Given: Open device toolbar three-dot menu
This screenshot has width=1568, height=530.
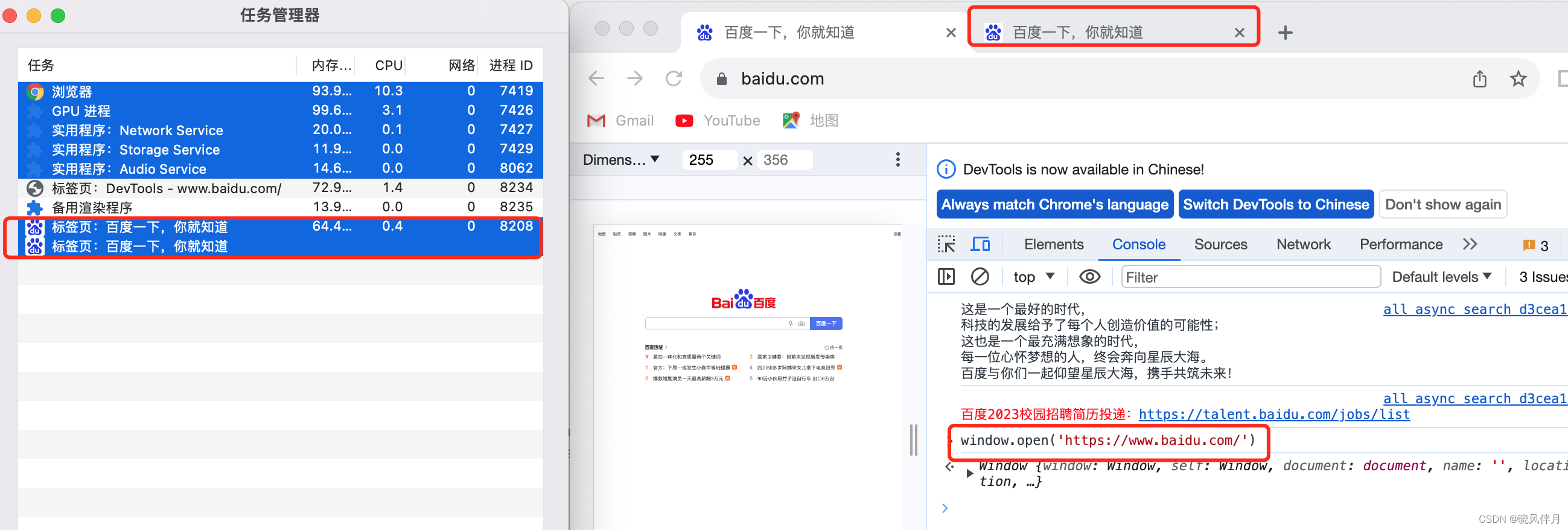Looking at the screenshot, I should (x=897, y=159).
